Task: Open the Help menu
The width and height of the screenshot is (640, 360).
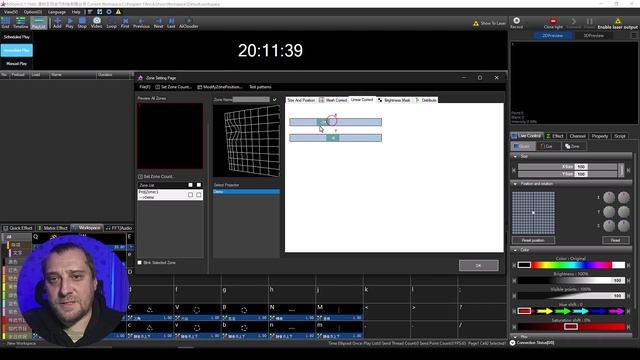Action: point(76,12)
